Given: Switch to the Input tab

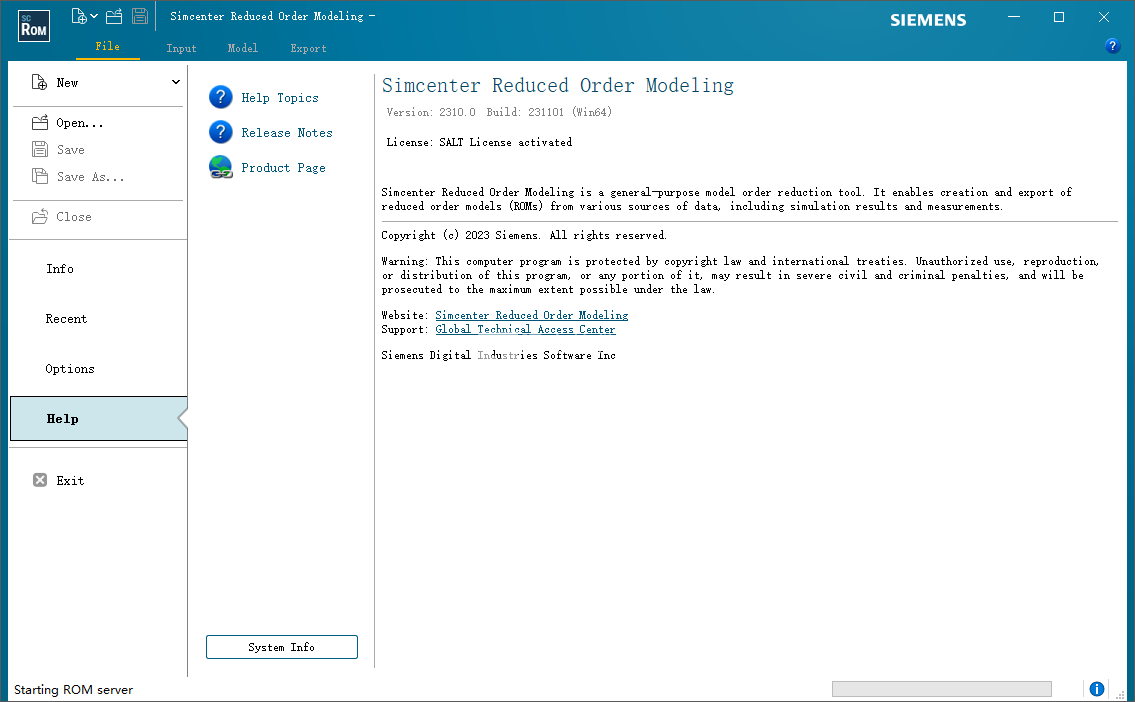Looking at the screenshot, I should point(181,48).
